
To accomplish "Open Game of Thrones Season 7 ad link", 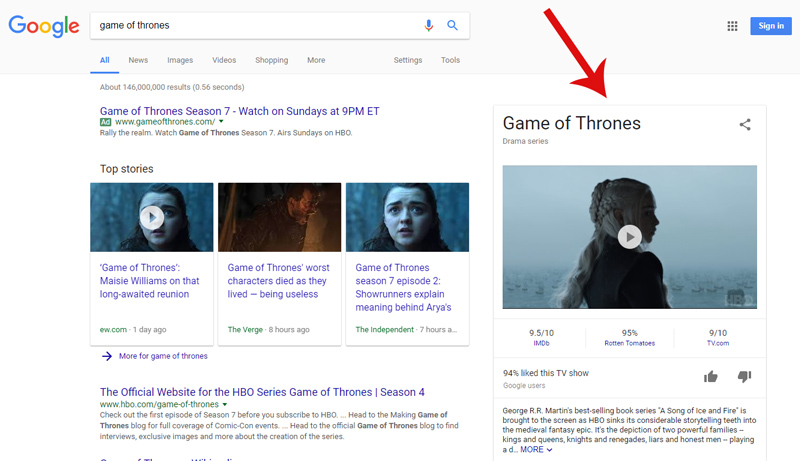I will tap(240, 111).
